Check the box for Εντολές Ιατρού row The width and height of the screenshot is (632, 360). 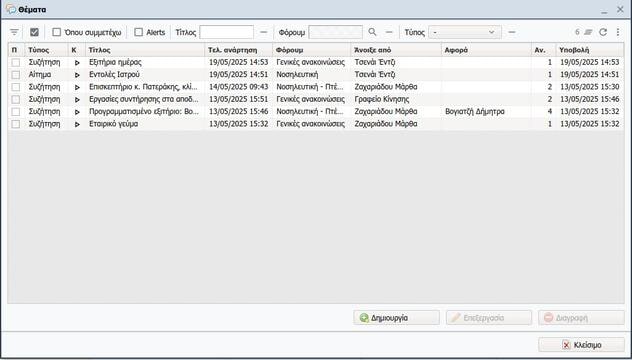coord(16,75)
